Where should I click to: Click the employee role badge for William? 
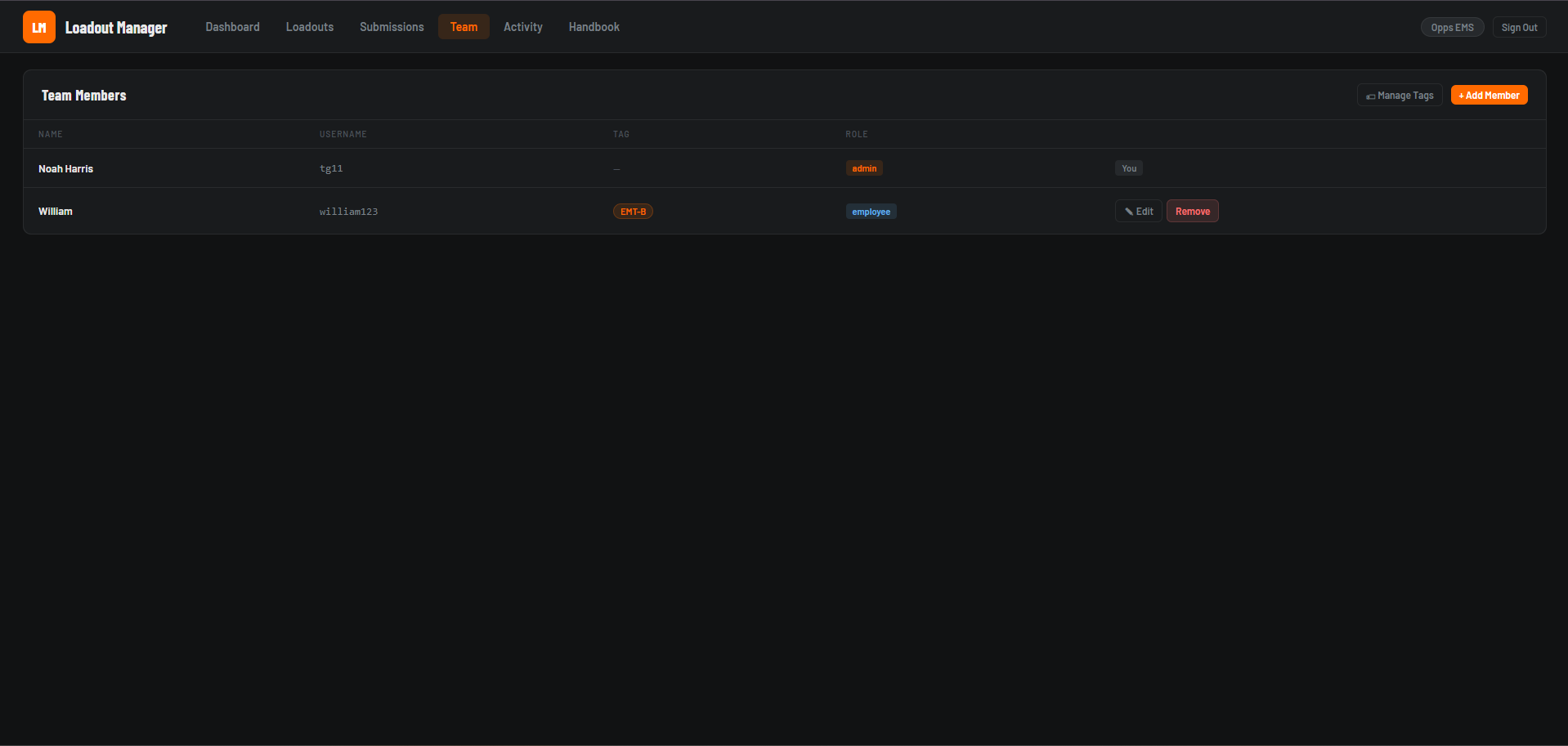click(871, 211)
